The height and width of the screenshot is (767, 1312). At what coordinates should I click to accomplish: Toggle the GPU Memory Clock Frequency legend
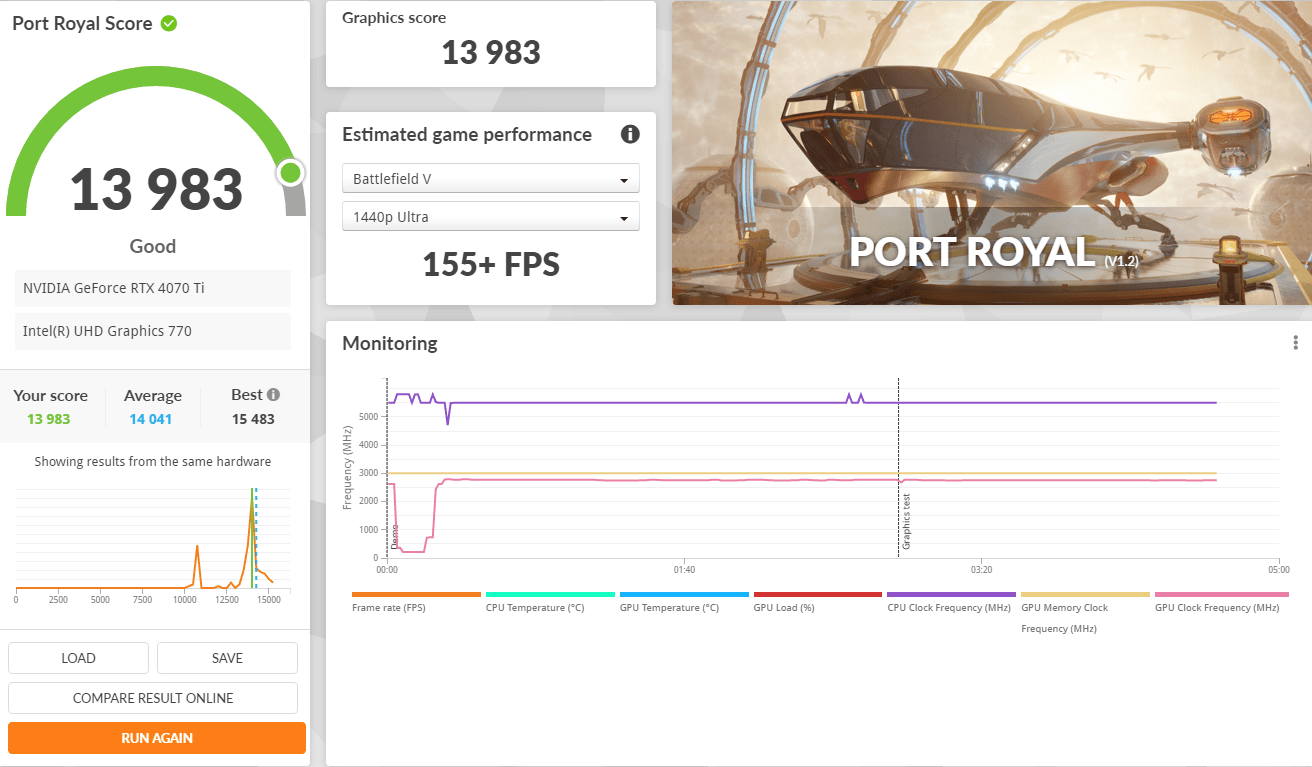pos(1085,611)
